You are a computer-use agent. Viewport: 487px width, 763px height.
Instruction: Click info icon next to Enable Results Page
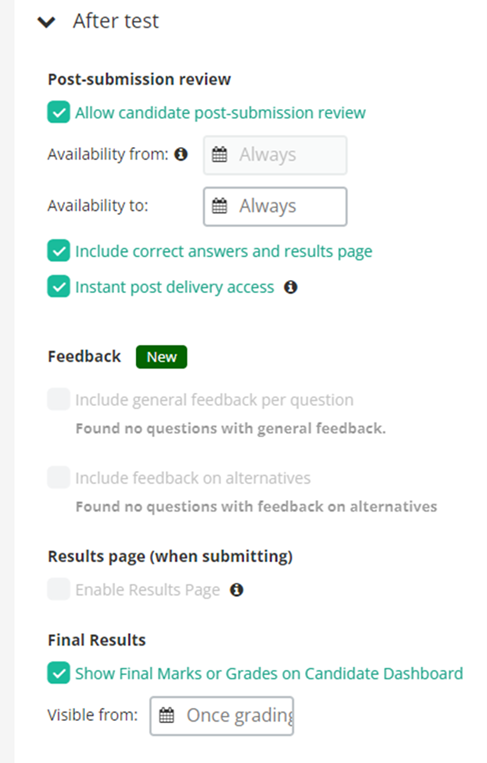tap(236, 590)
